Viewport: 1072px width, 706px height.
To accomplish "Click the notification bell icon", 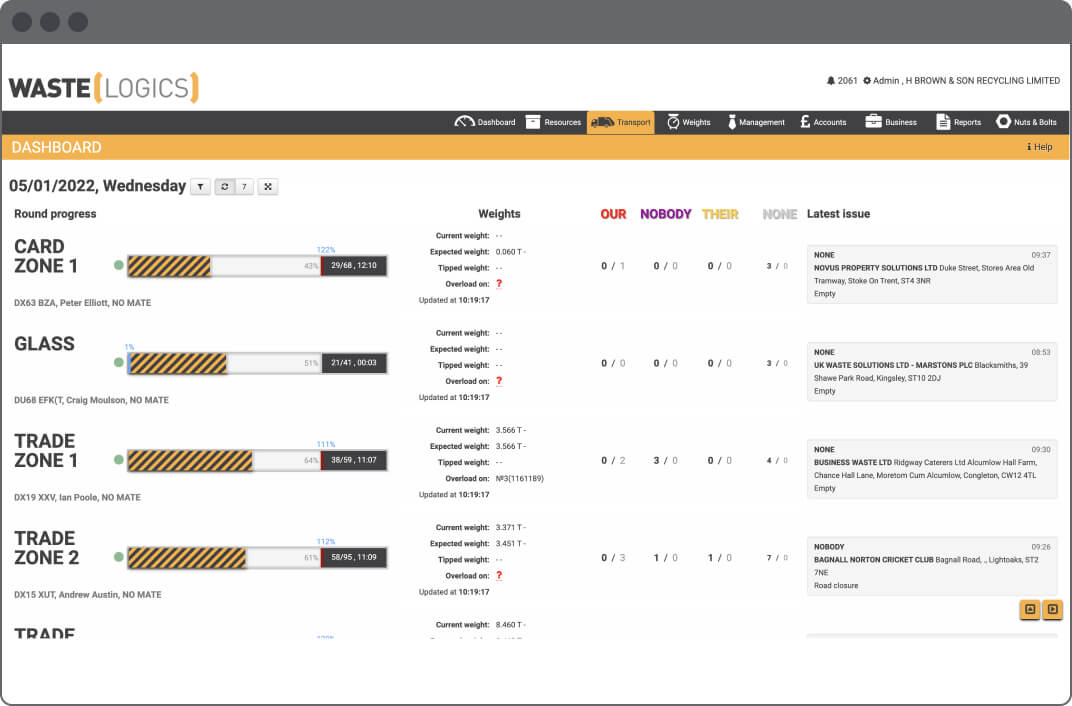I will coord(831,81).
